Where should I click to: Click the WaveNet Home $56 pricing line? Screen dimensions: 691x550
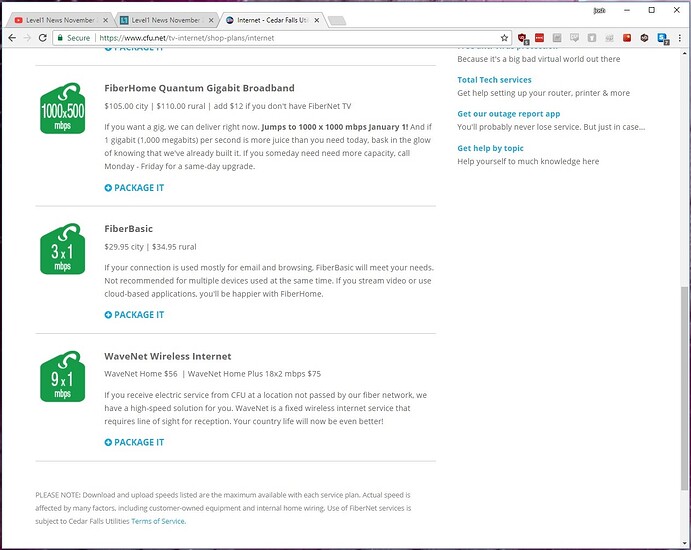pos(212,374)
